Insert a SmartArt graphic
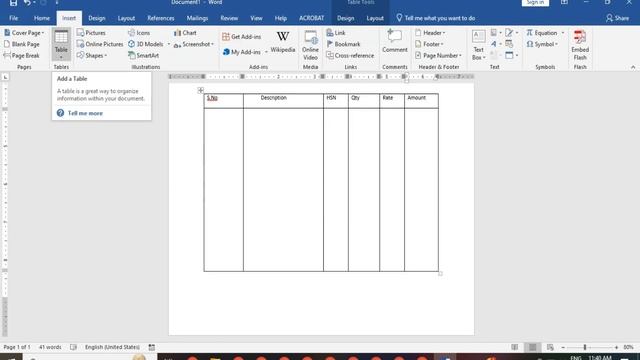The width and height of the screenshot is (640, 360). 143,56
